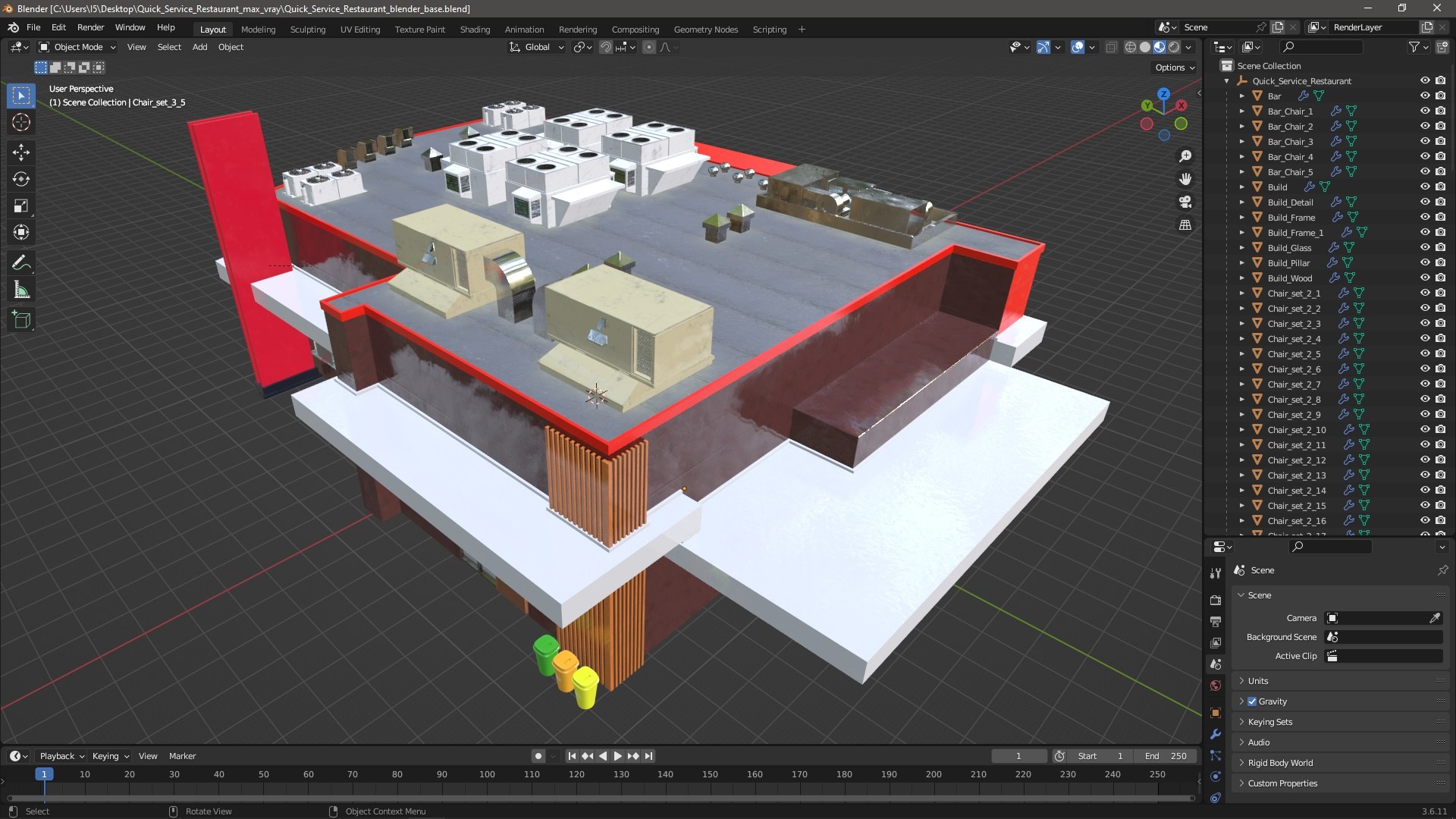The image size is (1456, 819).
Task: Choose the Transform tool
Action: pyautogui.click(x=21, y=232)
